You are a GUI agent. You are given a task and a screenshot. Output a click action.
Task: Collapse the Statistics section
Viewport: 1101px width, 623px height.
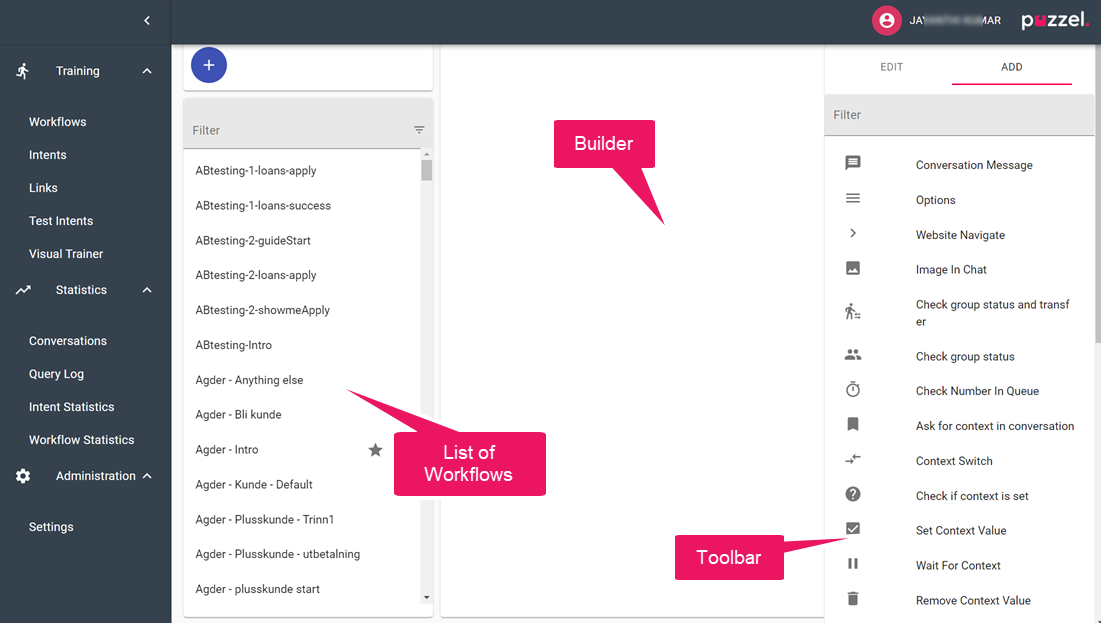coord(147,290)
